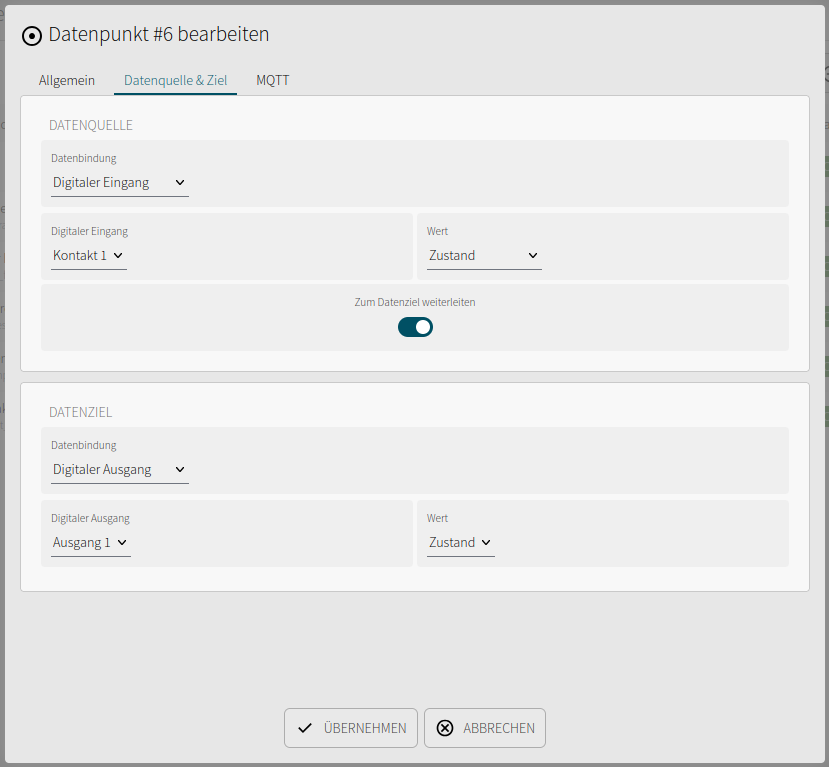The width and height of the screenshot is (829, 767).
Task: Open the Datenquelle Wert dropdown
Action: point(484,256)
